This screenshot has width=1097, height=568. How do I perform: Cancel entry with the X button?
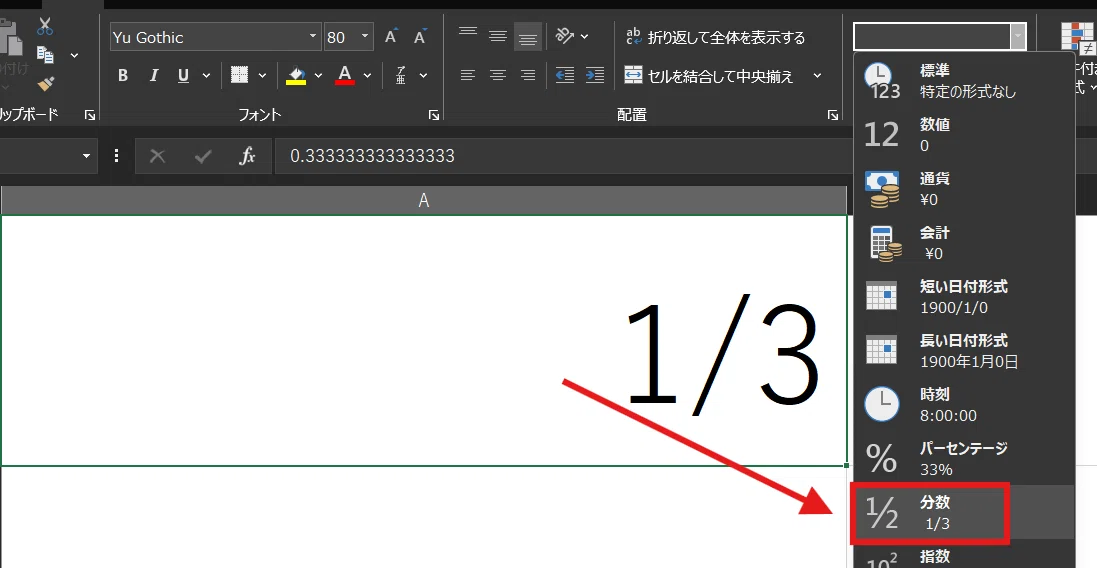tap(157, 156)
